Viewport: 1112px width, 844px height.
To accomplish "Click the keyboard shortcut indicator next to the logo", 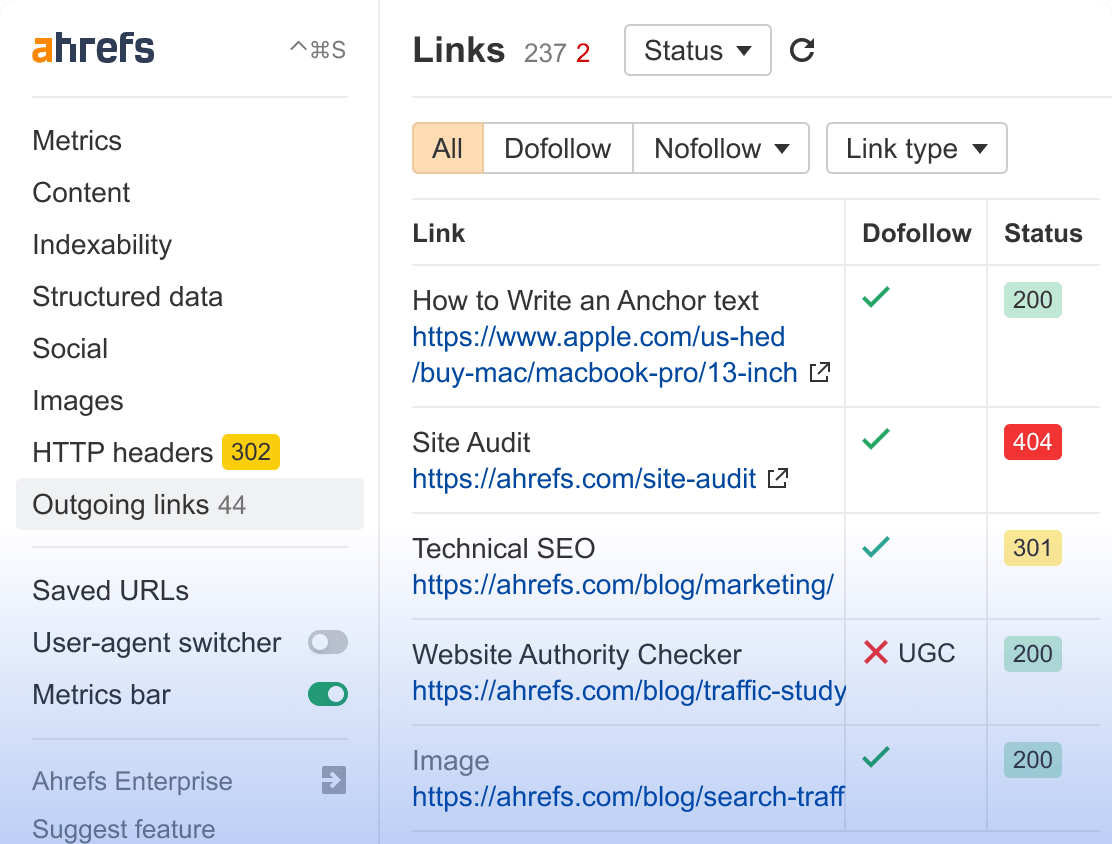I will [x=320, y=48].
